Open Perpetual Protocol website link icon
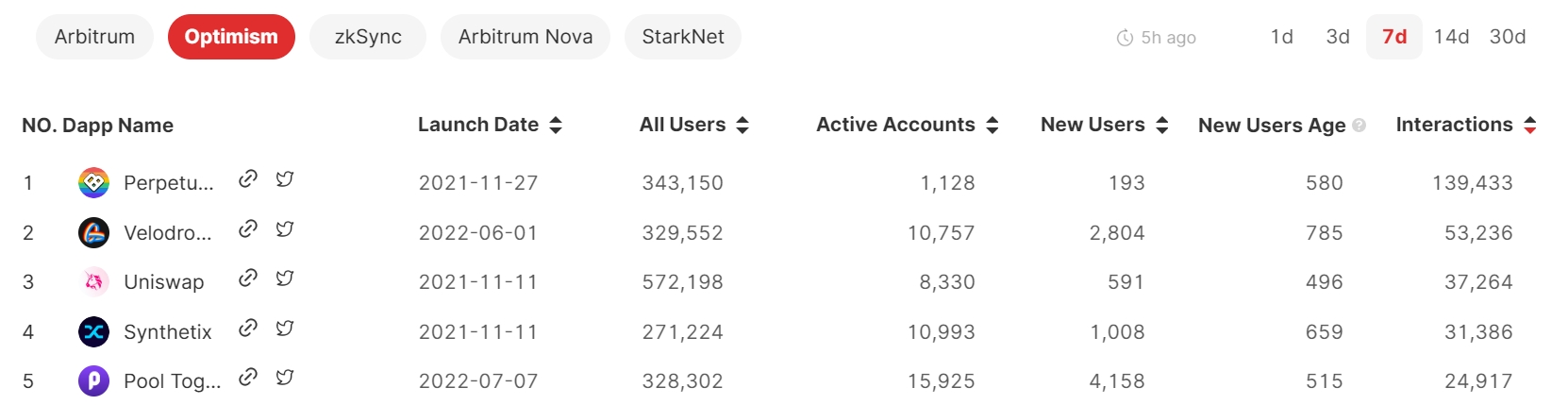Screen dimensions: 1568x405 click(x=248, y=178)
